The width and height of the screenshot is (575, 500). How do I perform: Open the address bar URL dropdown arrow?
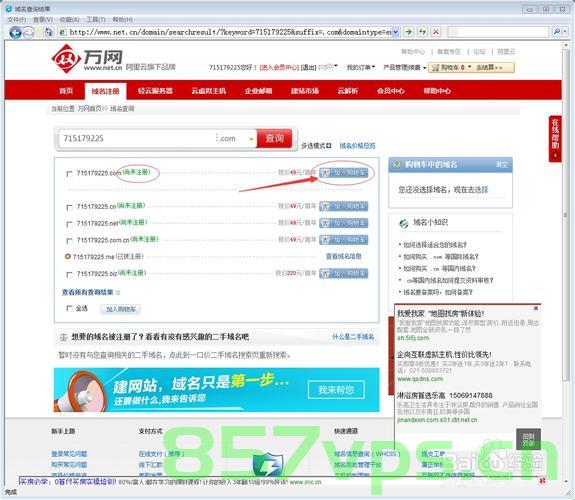[395, 32]
